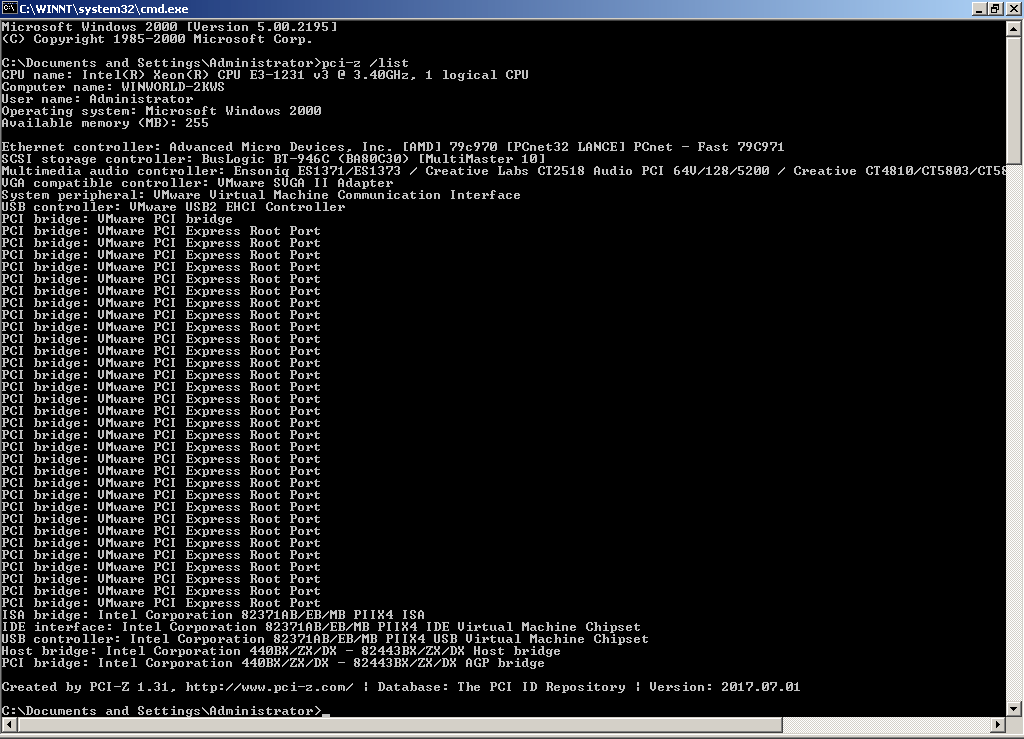Open the cmd.exe system menu icon
1024x739 pixels.
[x=9, y=8]
